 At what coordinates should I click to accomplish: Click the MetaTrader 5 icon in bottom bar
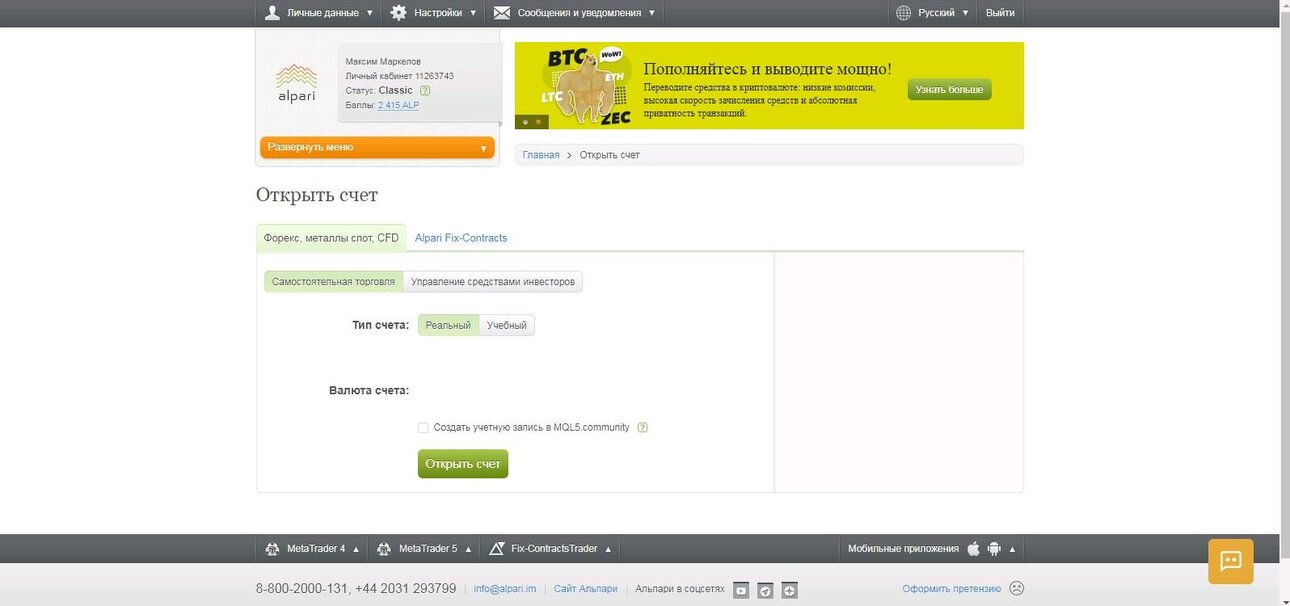[385, 549]
